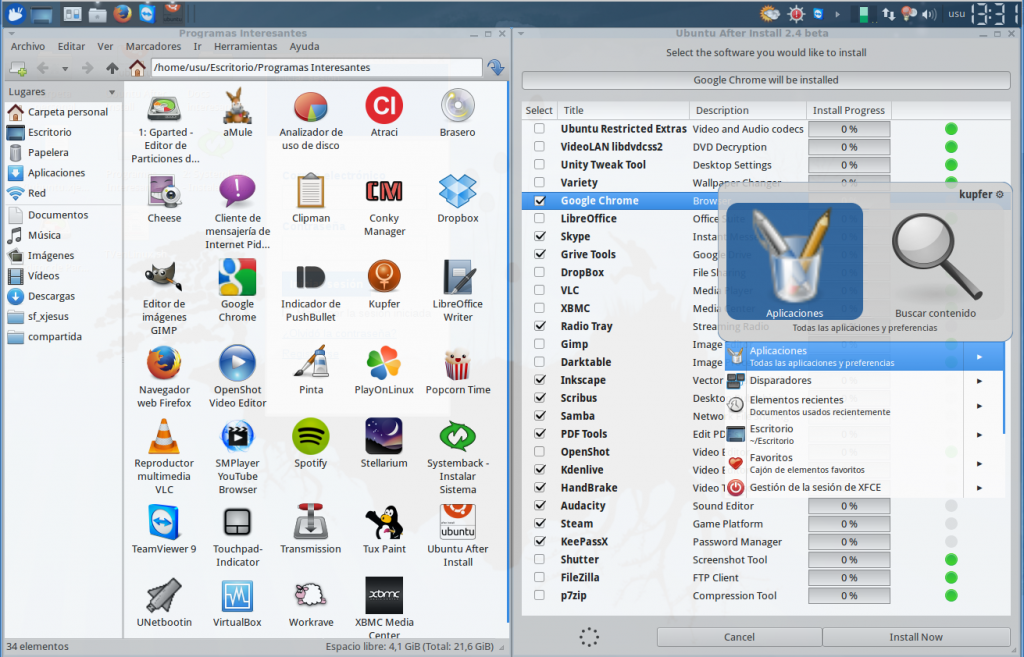Open the Pidgin messaging client icon
The height and width of the screenshot is (657, 1024).
tap(237, 191)
